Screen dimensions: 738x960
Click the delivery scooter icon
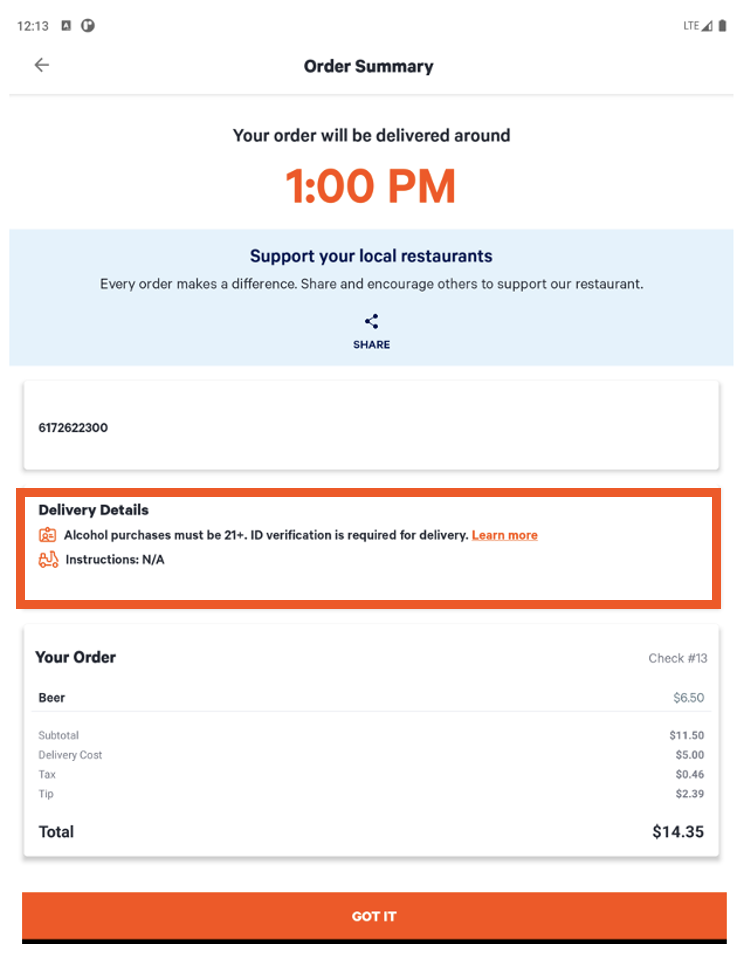48,560
